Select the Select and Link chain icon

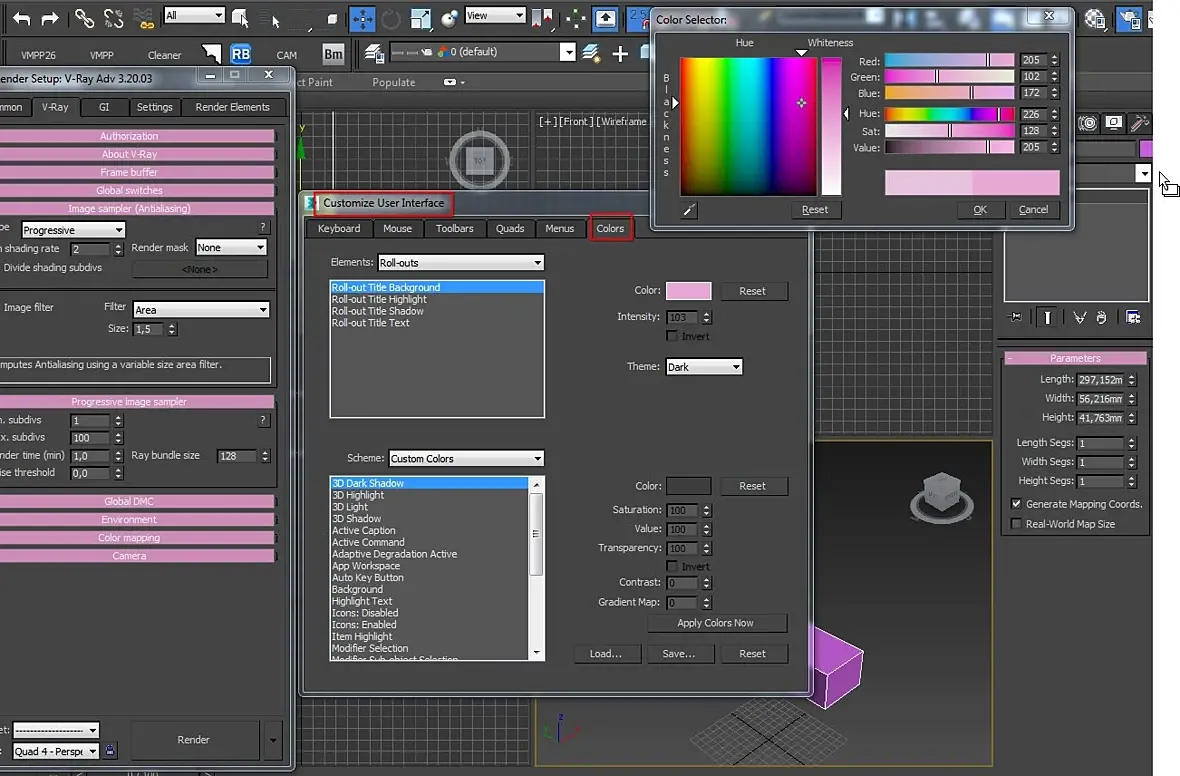click(x=85, y=18)
